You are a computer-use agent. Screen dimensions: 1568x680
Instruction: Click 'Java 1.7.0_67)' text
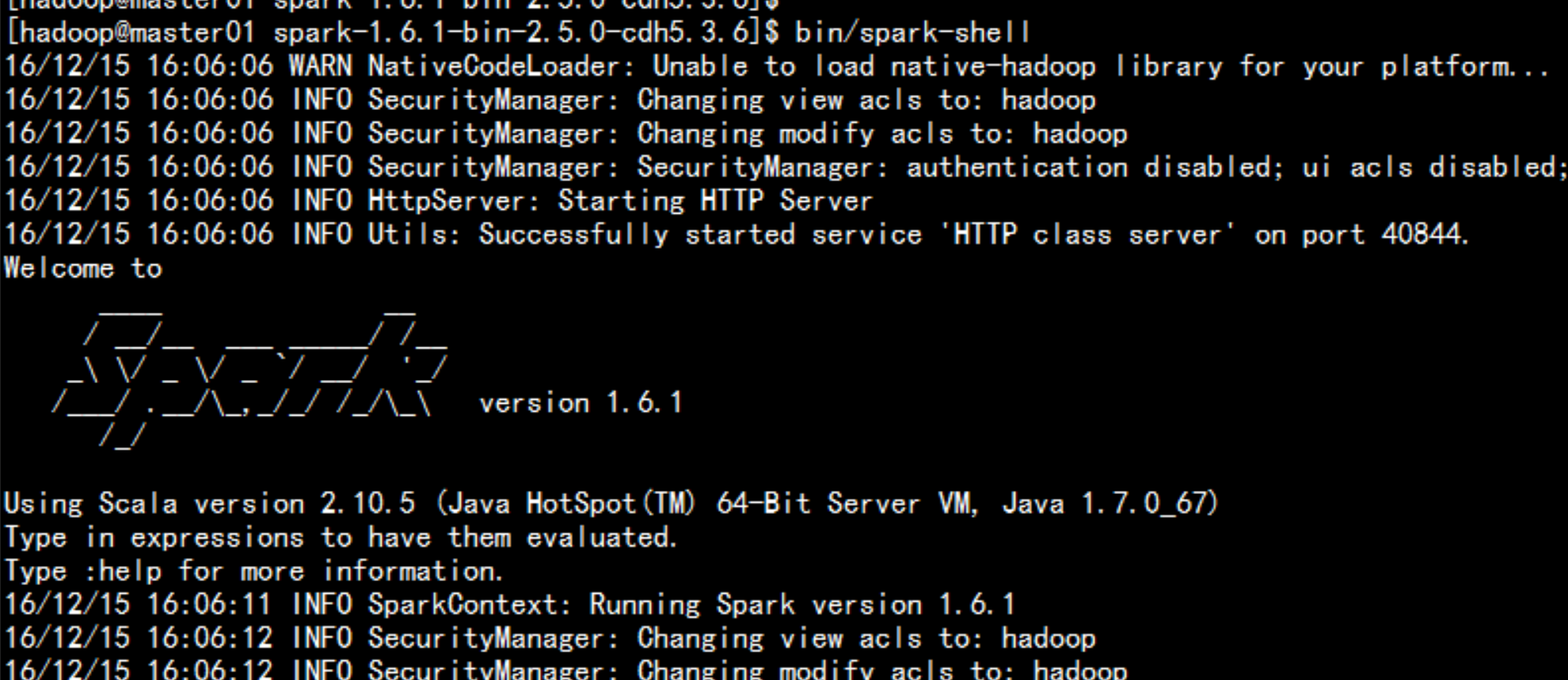[1110, 503]
